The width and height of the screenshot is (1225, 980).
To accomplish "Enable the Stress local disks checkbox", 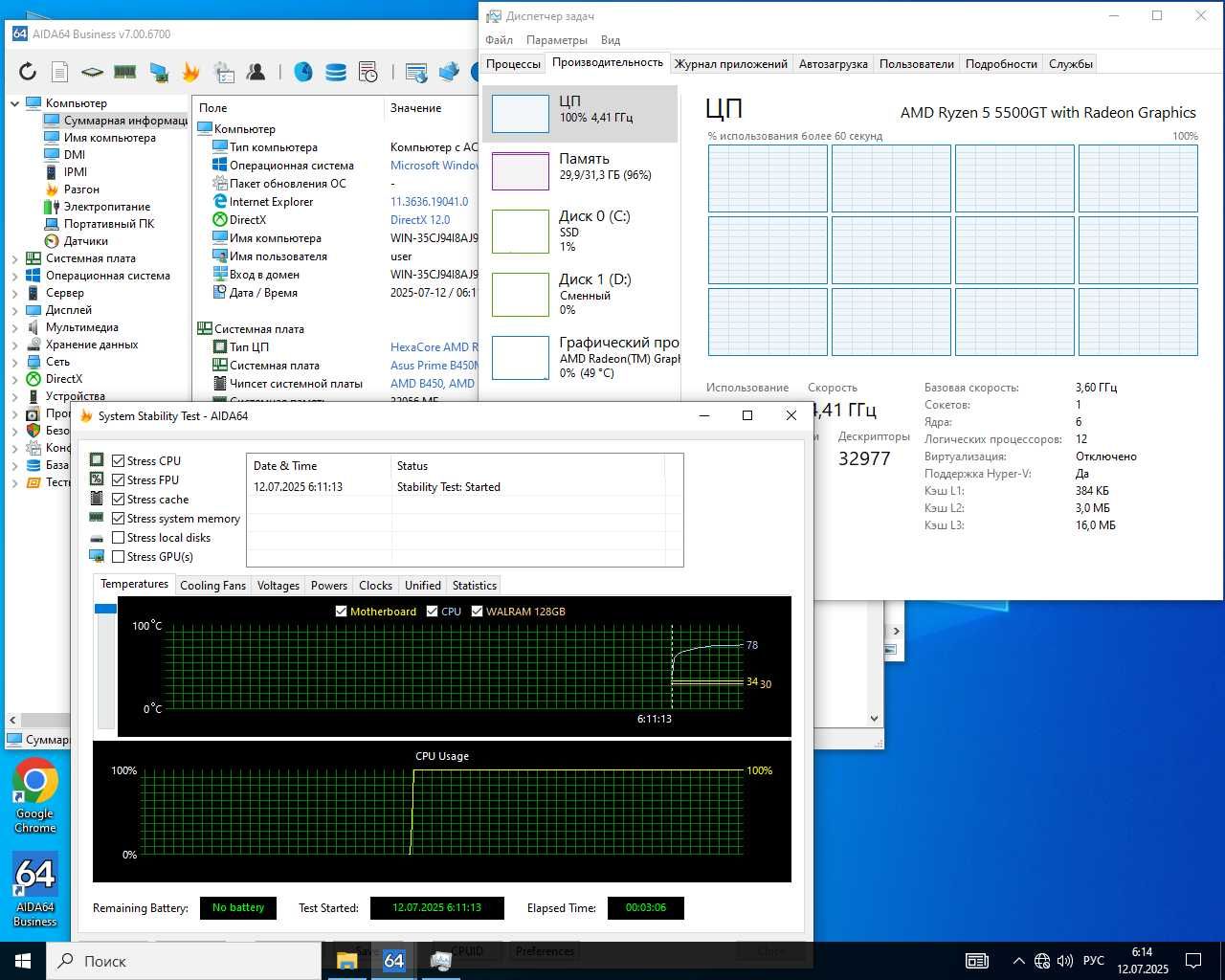I will click(x=119, y=538).
